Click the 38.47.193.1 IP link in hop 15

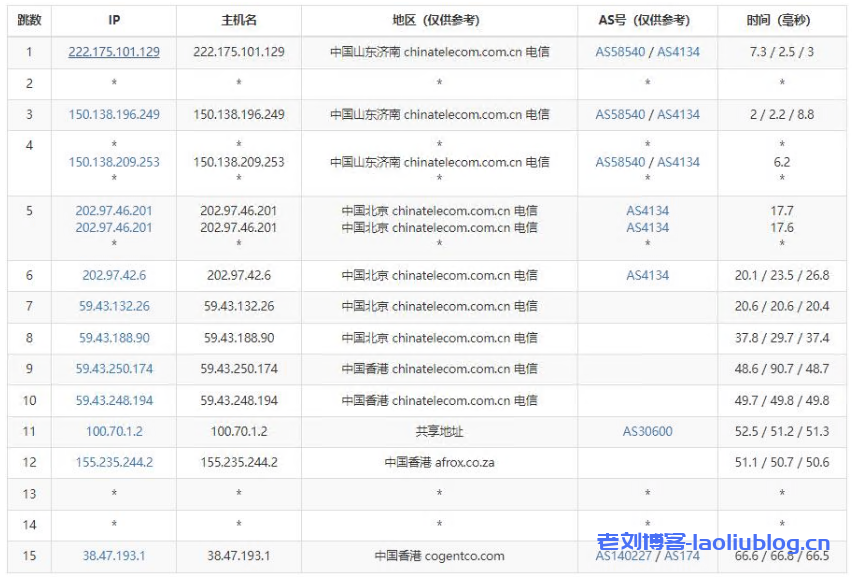point(114,556)
